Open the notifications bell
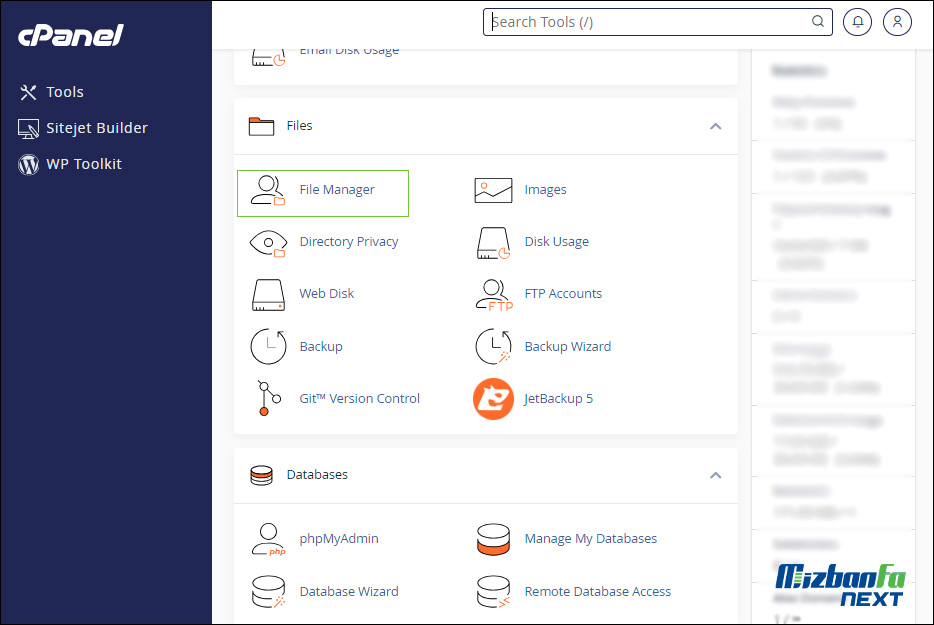Image resolution: width=934 pixels, height=625 pixels. pos(858,22)
